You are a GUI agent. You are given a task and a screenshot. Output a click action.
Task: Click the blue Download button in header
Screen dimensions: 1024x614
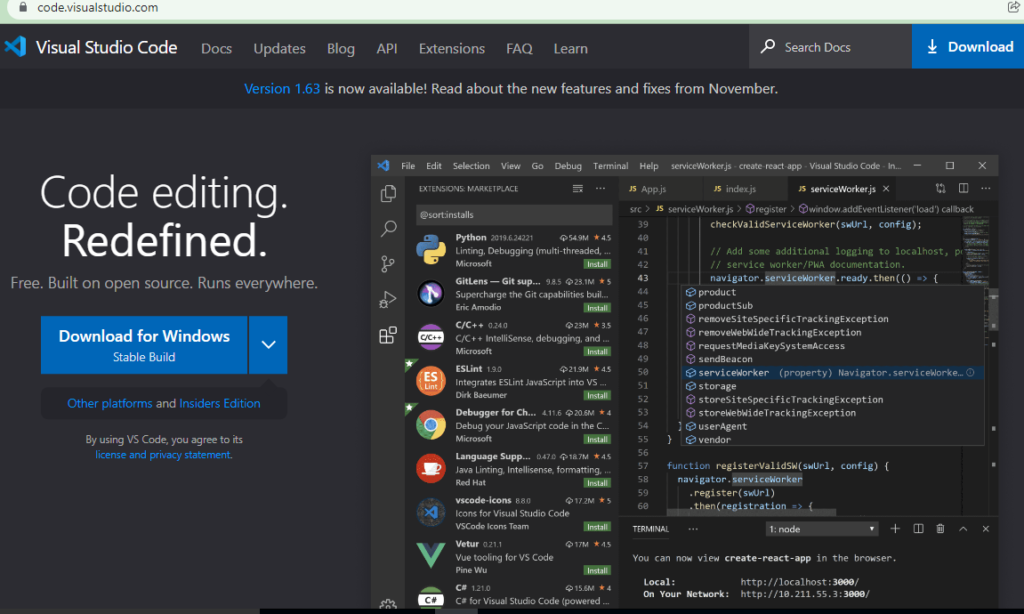pyautogui.click(x=968, y=46)
